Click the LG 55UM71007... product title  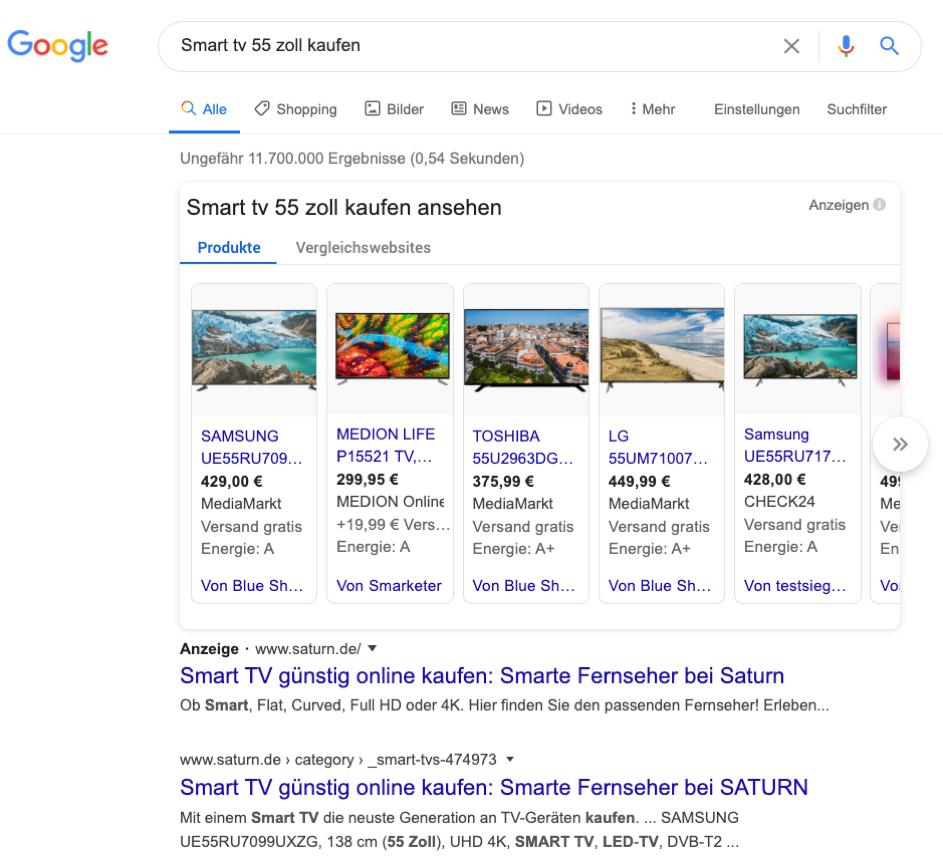(x=658, y=447)
